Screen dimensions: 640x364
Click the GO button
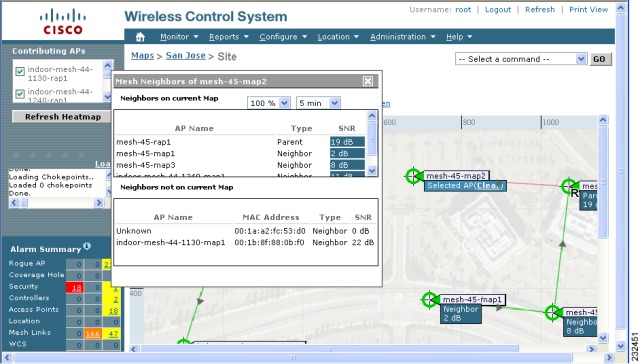pyautogui.click(x=599, y=59)
